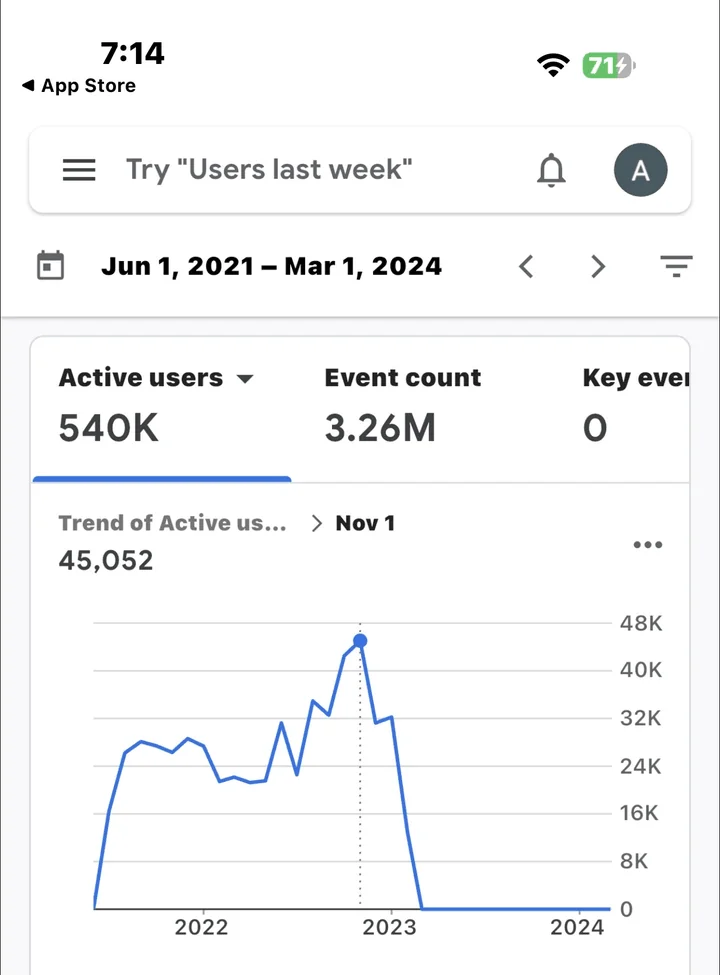Tap the 40K y-axis label
The height and width of the screenshot is (975, 720).
coord(641,670)
